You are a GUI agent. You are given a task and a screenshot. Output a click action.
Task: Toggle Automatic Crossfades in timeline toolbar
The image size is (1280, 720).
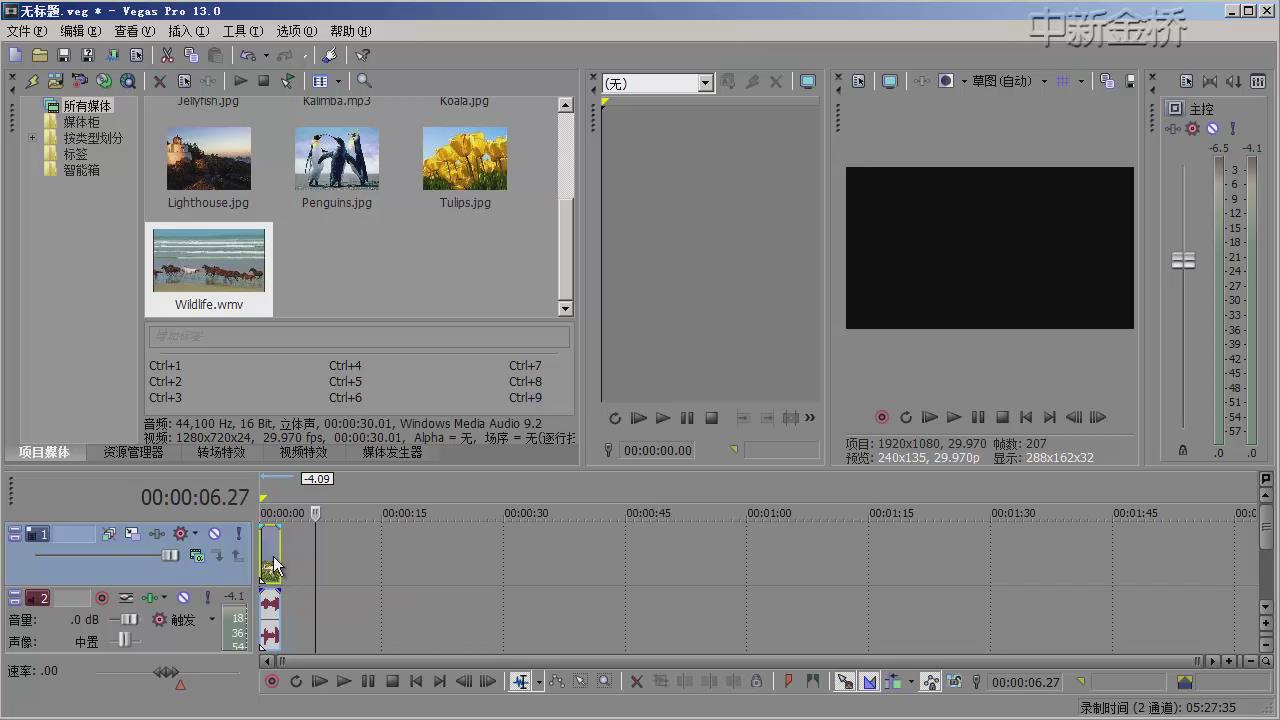(869, 682)
